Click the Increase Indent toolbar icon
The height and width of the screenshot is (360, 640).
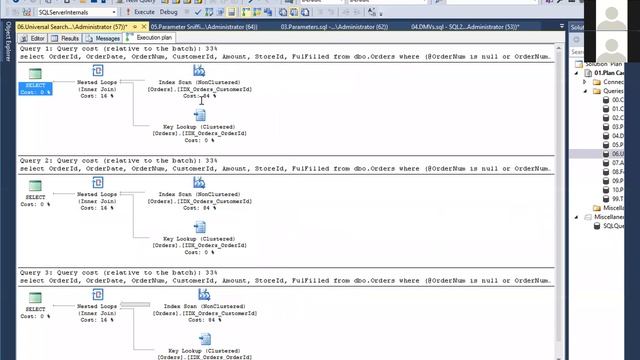[x=356, y=12]
